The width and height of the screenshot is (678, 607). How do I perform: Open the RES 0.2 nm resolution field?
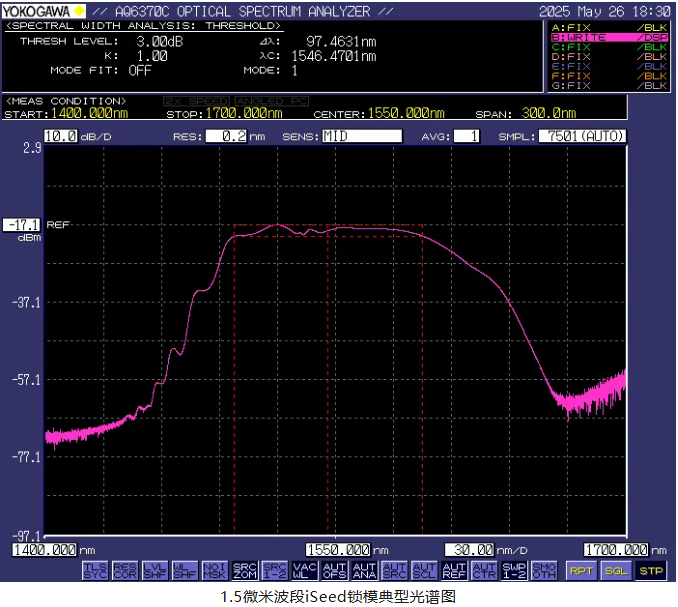tap(226, 136)
